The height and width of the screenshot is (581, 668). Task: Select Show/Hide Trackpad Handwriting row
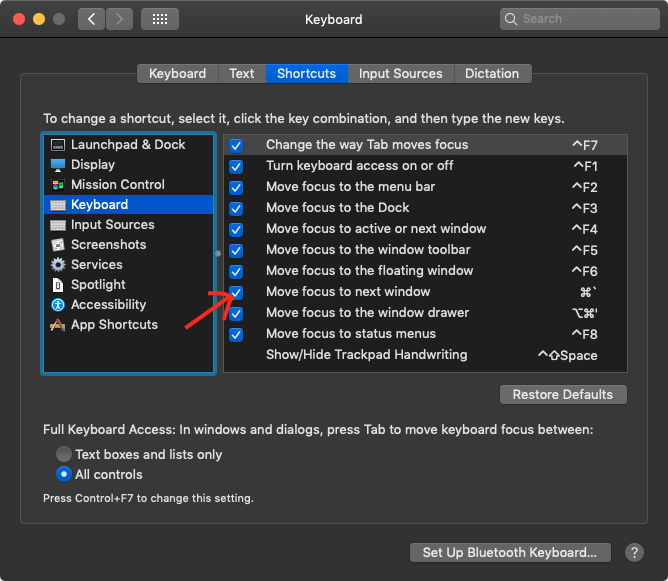click(425, 355)
